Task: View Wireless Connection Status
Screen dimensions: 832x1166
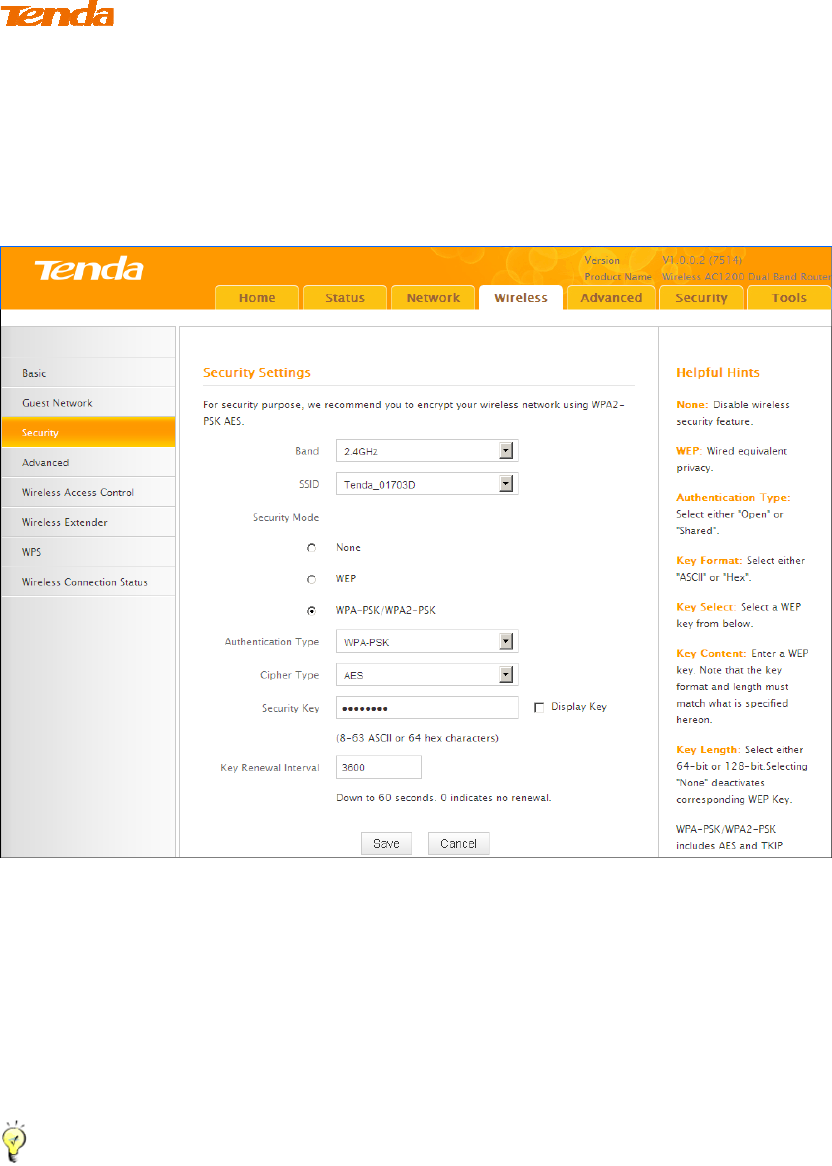Action: [x=88, y=581]
